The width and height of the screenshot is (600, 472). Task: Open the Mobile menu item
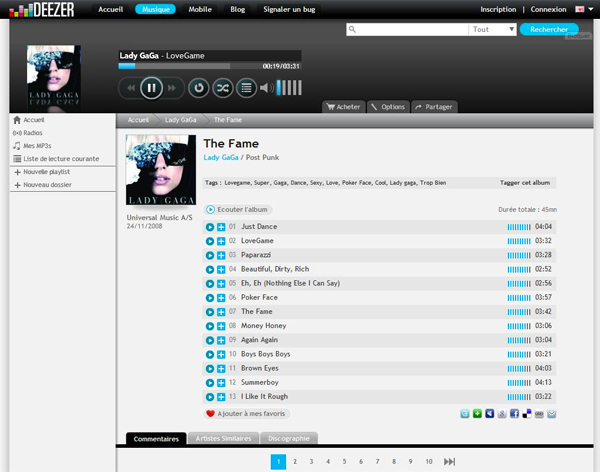click(x=200, y=9)
